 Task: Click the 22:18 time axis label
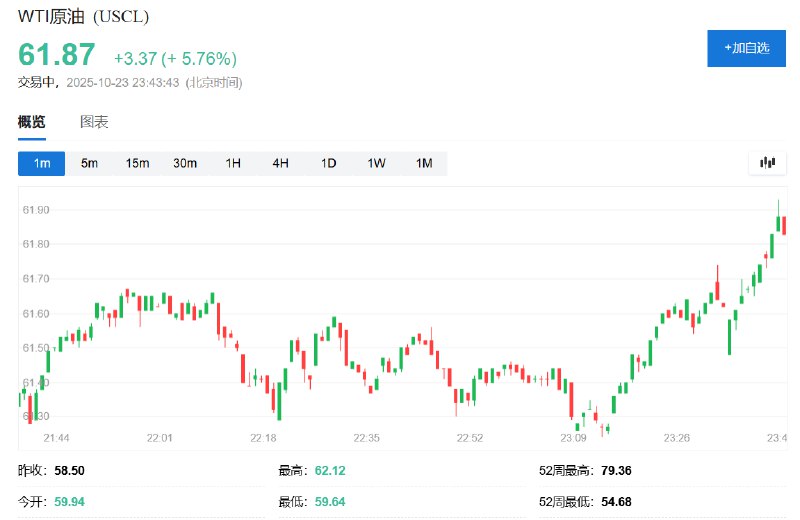click(263, 438)
